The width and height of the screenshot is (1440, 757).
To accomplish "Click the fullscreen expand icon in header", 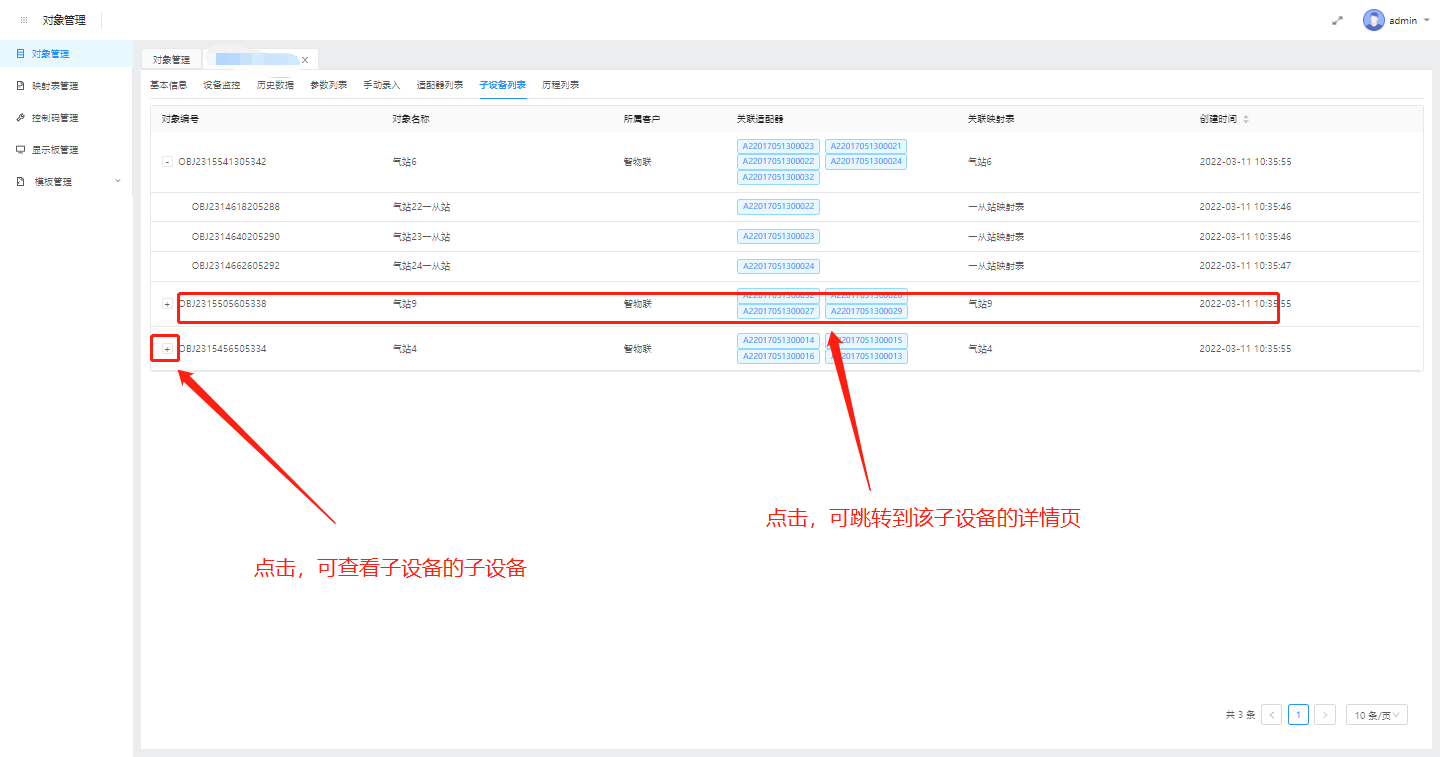I will coord(1337,20).
